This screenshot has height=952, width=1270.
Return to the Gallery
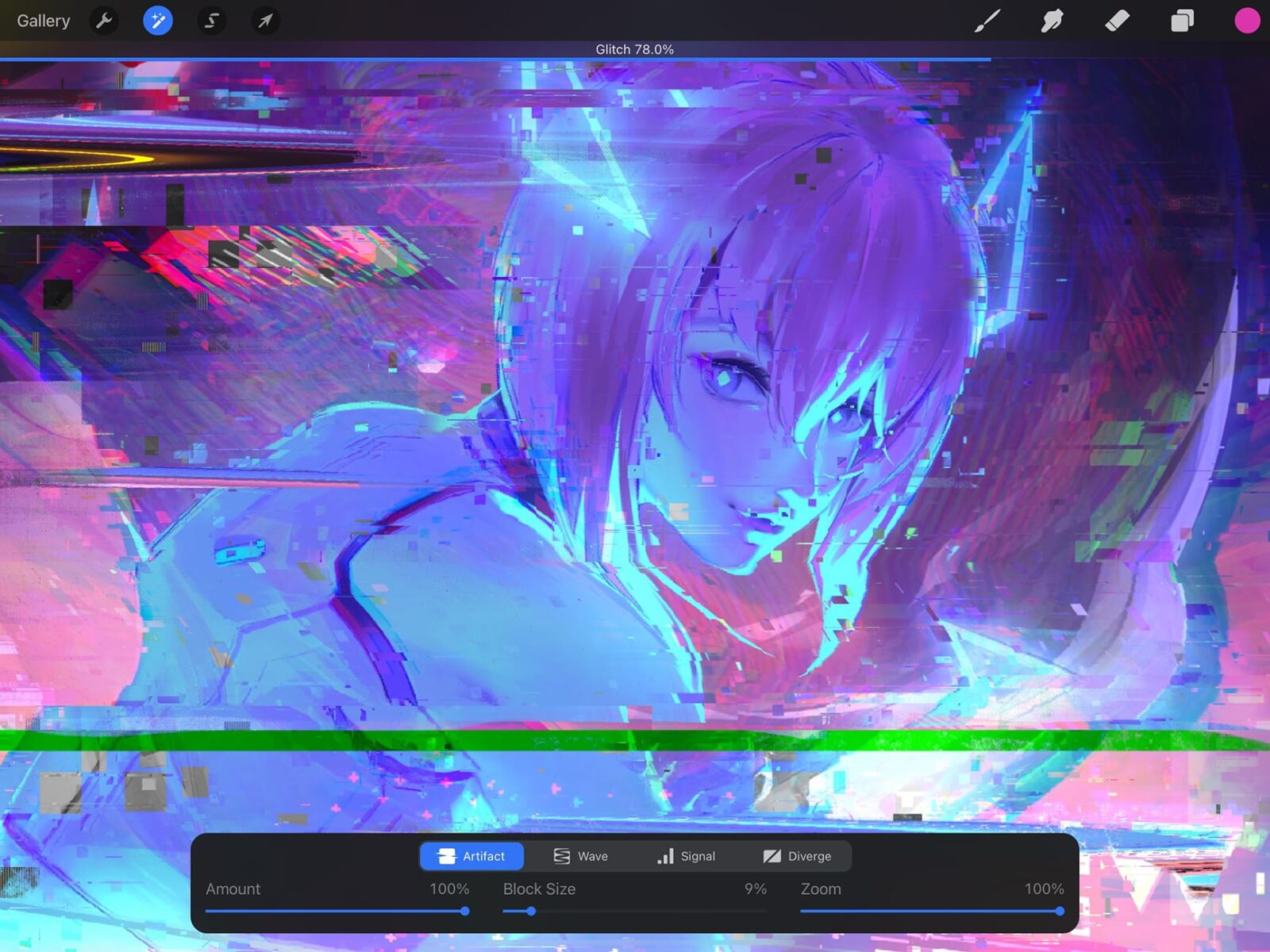(43, 21)
